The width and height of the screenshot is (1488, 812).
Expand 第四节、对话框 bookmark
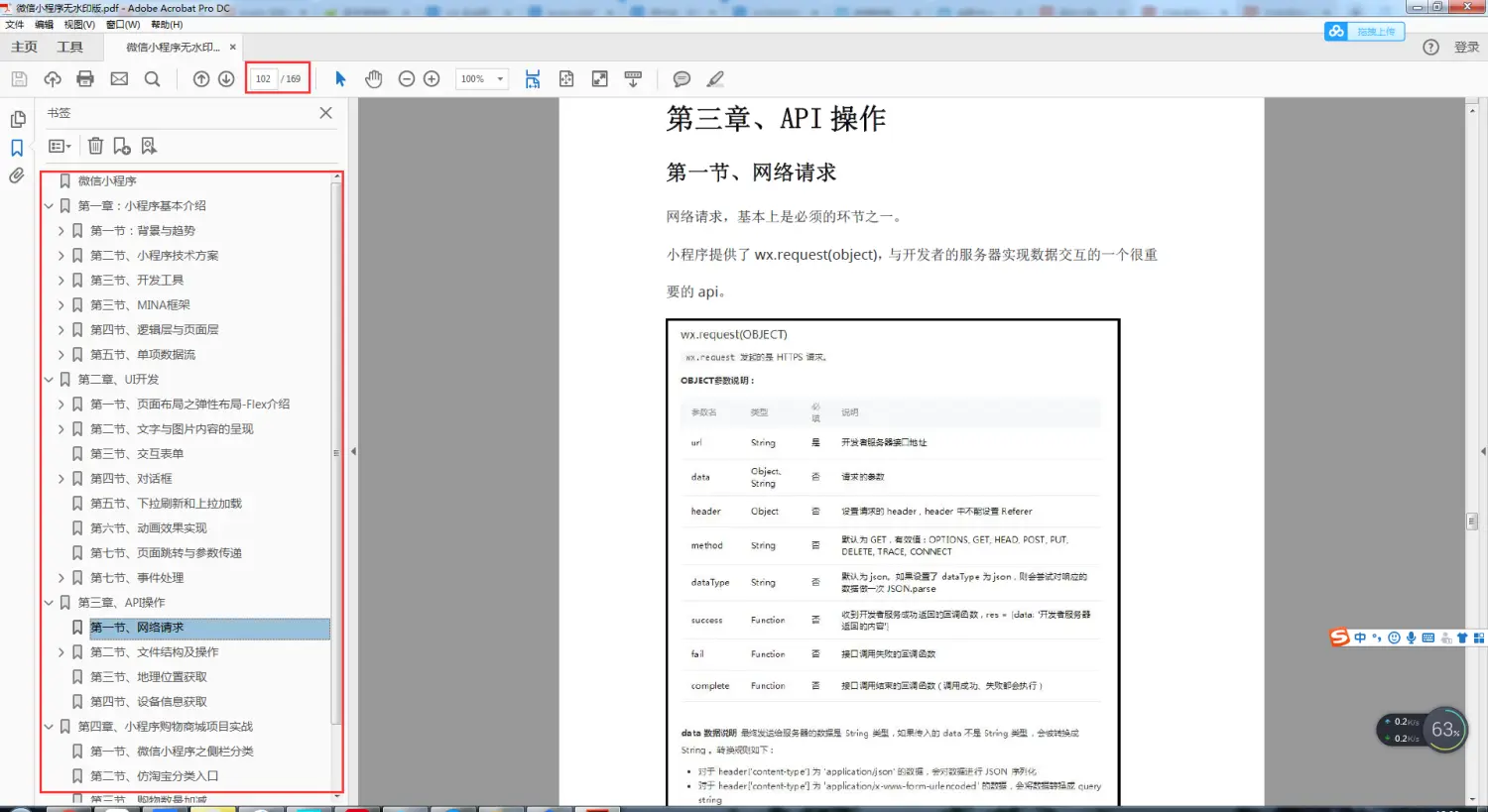pos(61,479)
